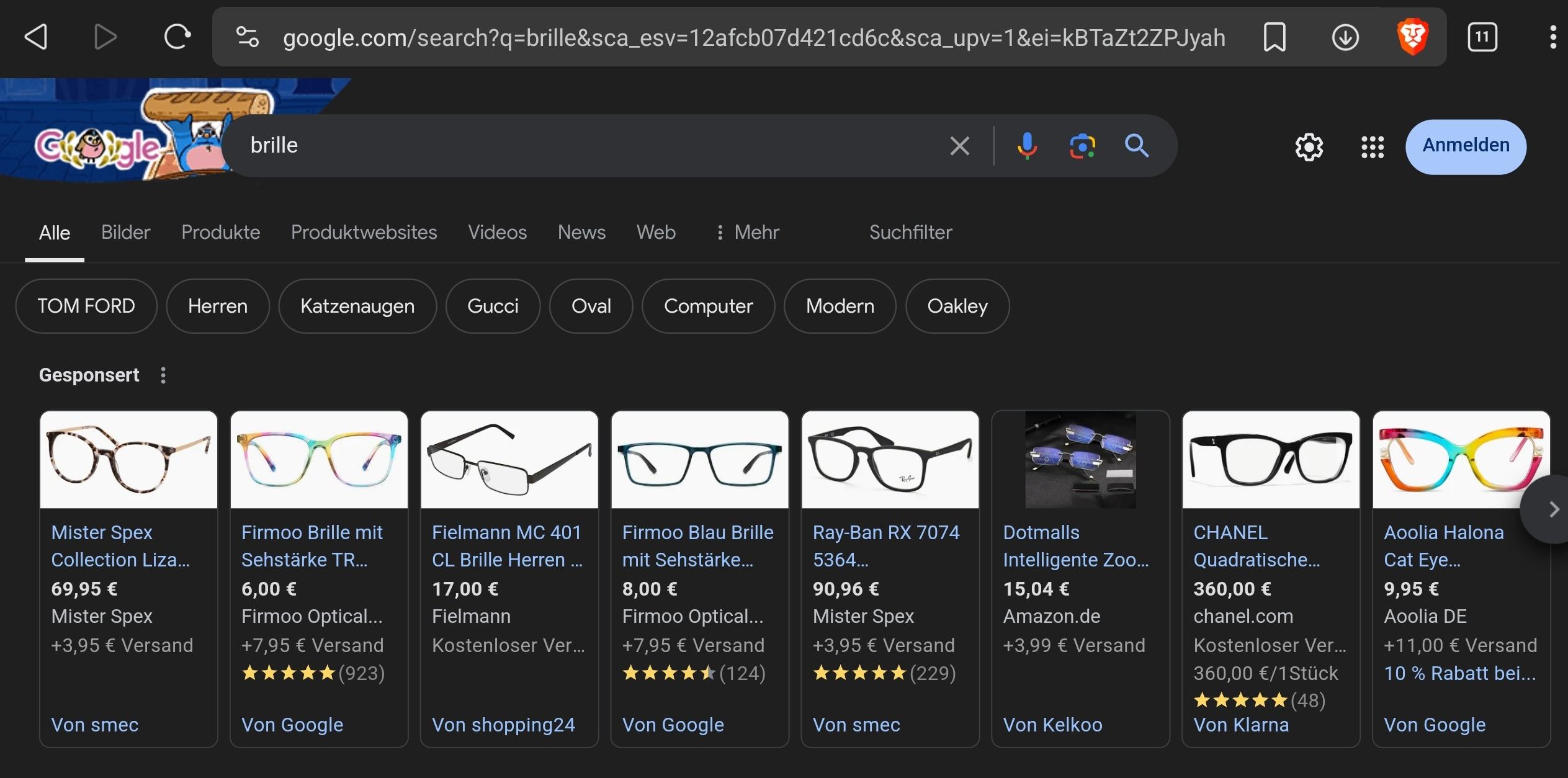Start voice search with microphone icon
The image size is (1568, 778).
click(1027, 146)
